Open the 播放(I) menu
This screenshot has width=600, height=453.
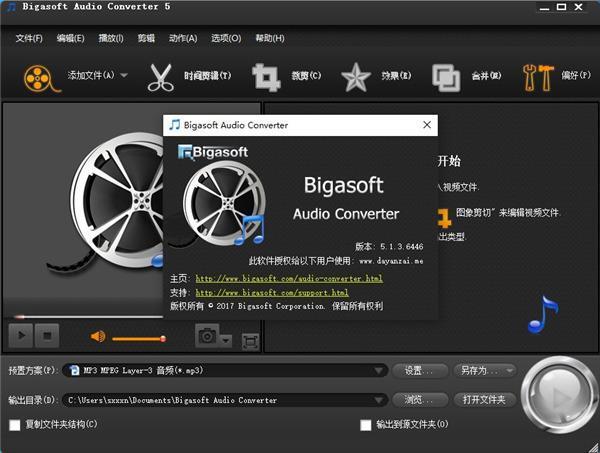pyautogui.click(x=111, y=38)
